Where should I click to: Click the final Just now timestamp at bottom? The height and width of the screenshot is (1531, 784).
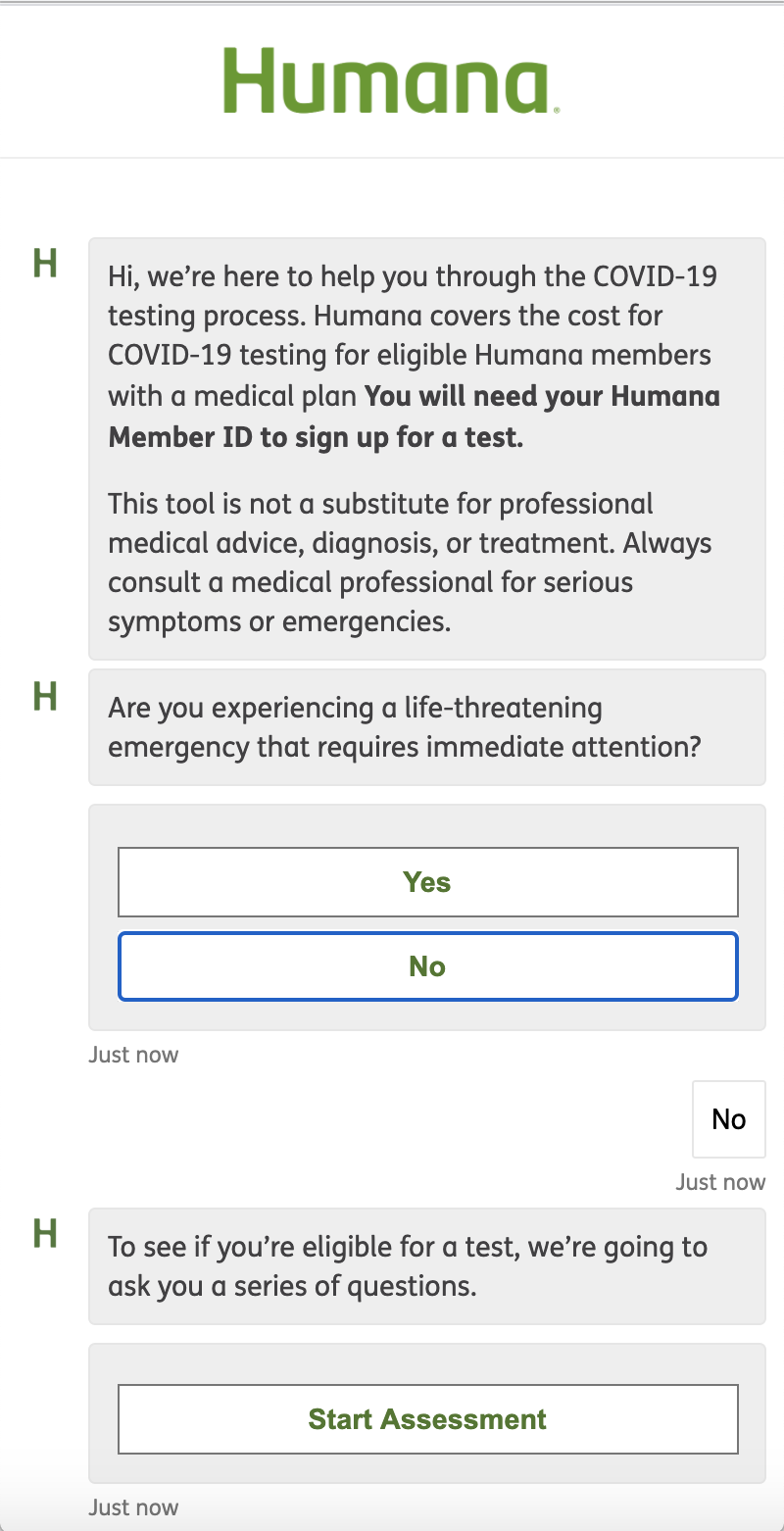click(x=133, y=1506)
